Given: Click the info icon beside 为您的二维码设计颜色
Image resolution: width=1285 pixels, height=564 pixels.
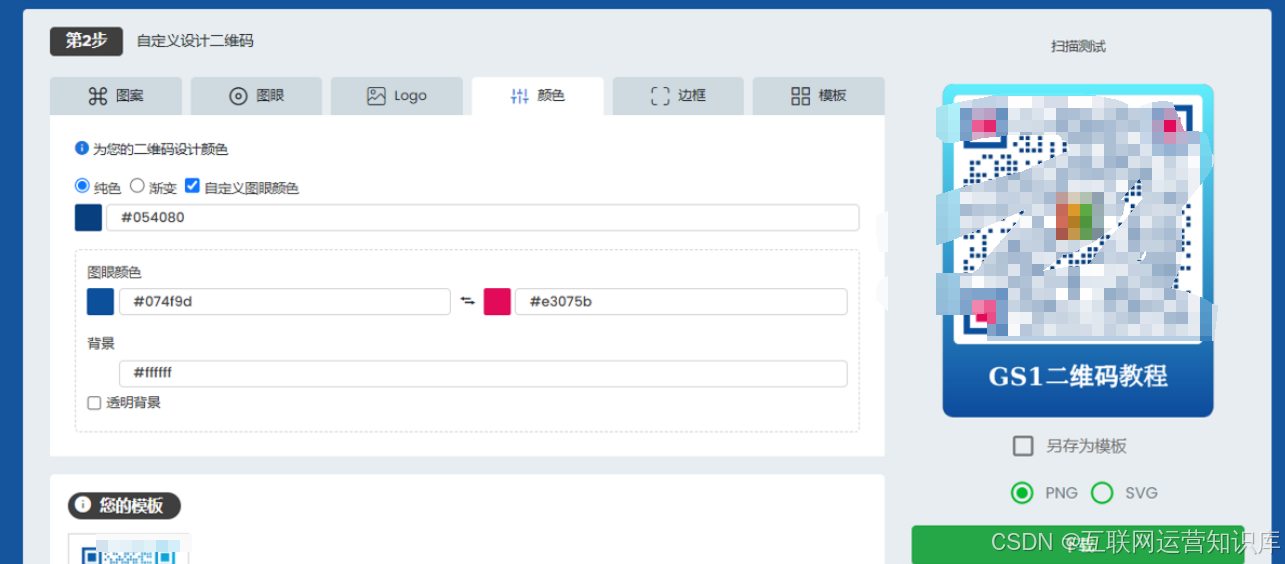Looking at the screenshot, I should [x=82, y=148].
